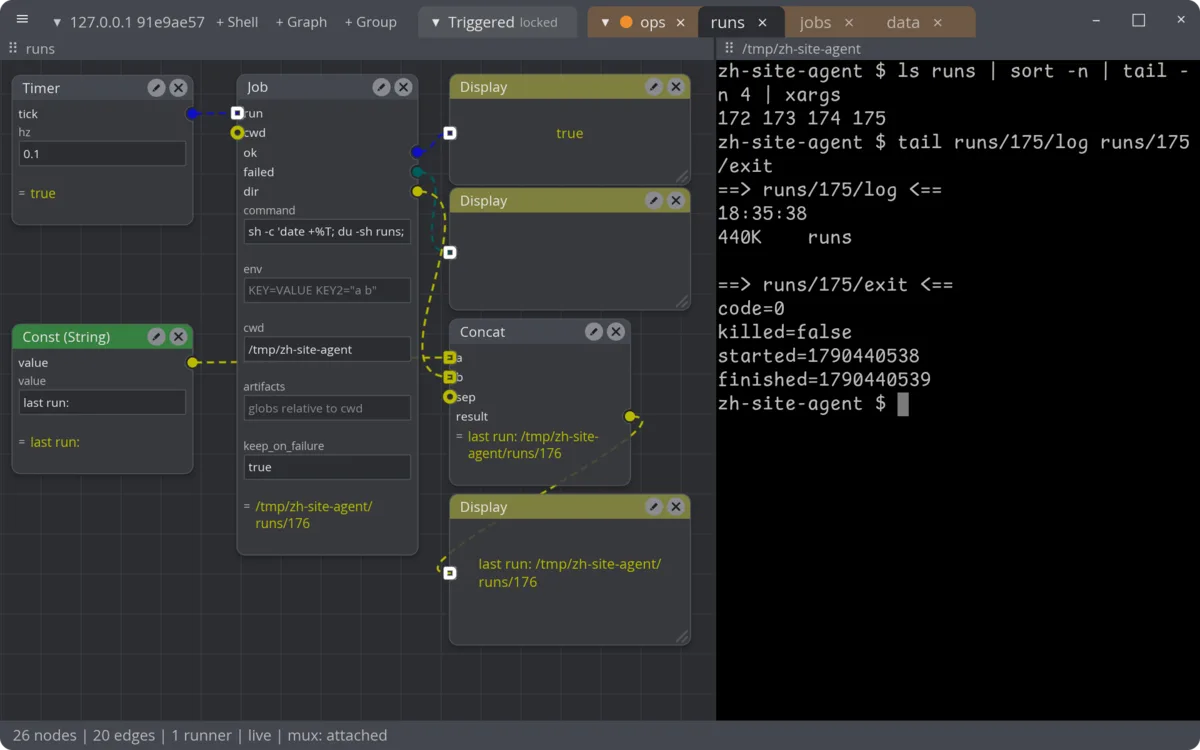1200x750 pixels.
Task: Click the terminal line '172 173 174 175'
Action: pos(802,118)
